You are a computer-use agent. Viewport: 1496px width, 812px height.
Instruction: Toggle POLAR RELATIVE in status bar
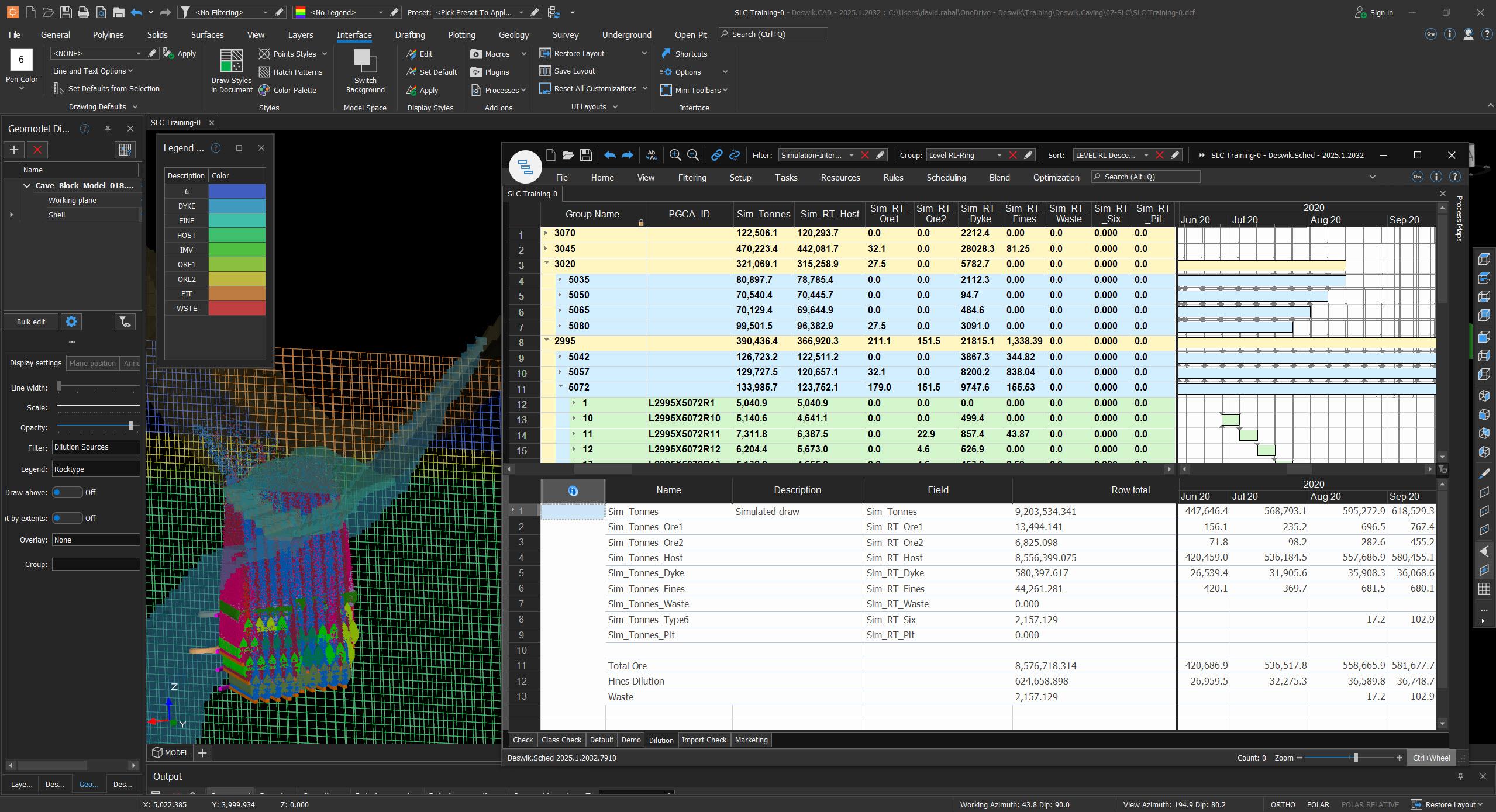[1370, 804]
